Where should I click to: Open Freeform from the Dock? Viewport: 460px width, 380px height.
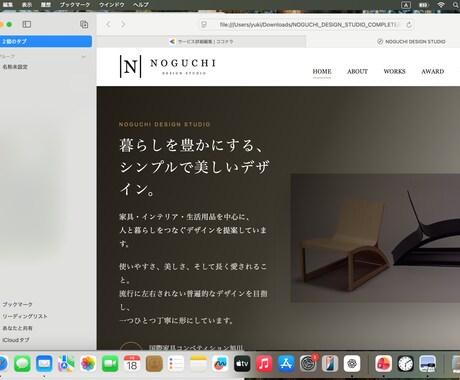[x=220, y=364]
